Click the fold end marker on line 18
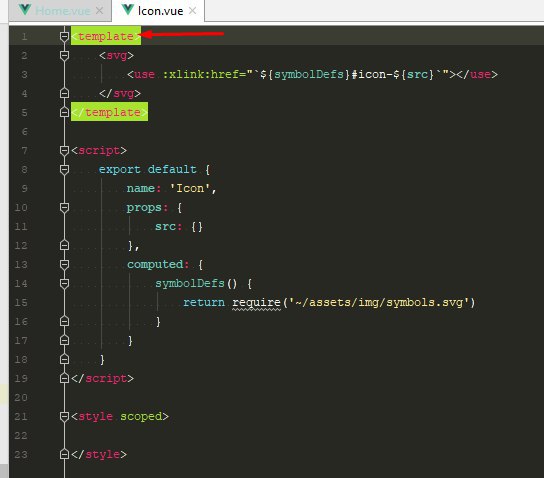The image size is (544, 478). point(64,359)
